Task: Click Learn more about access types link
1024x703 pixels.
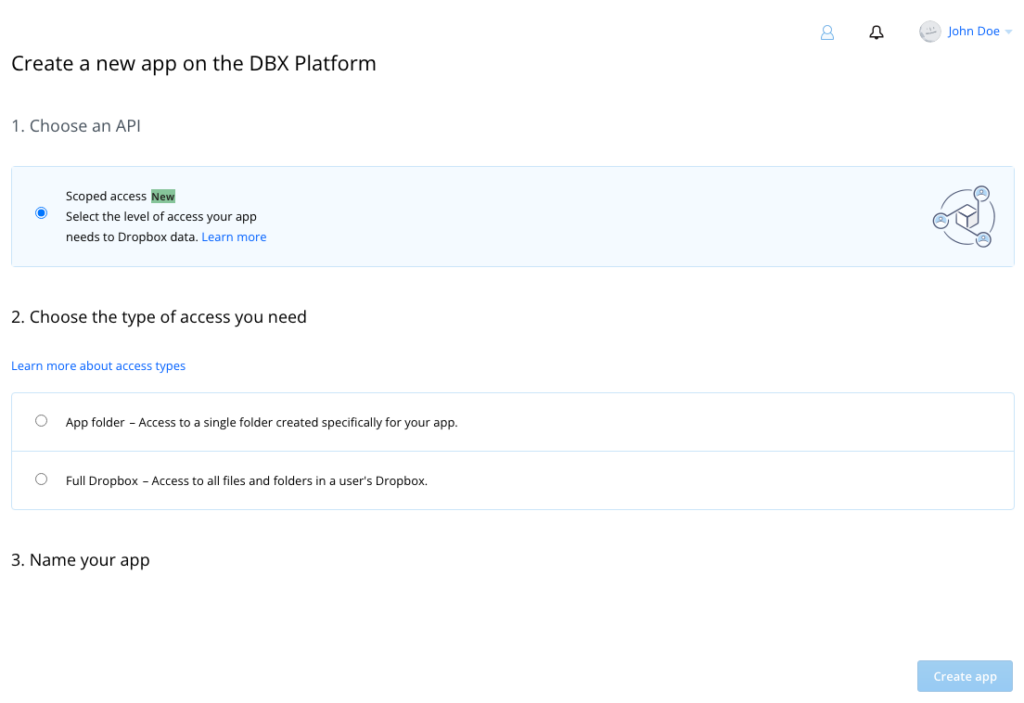Action: [x=98, y=365]
